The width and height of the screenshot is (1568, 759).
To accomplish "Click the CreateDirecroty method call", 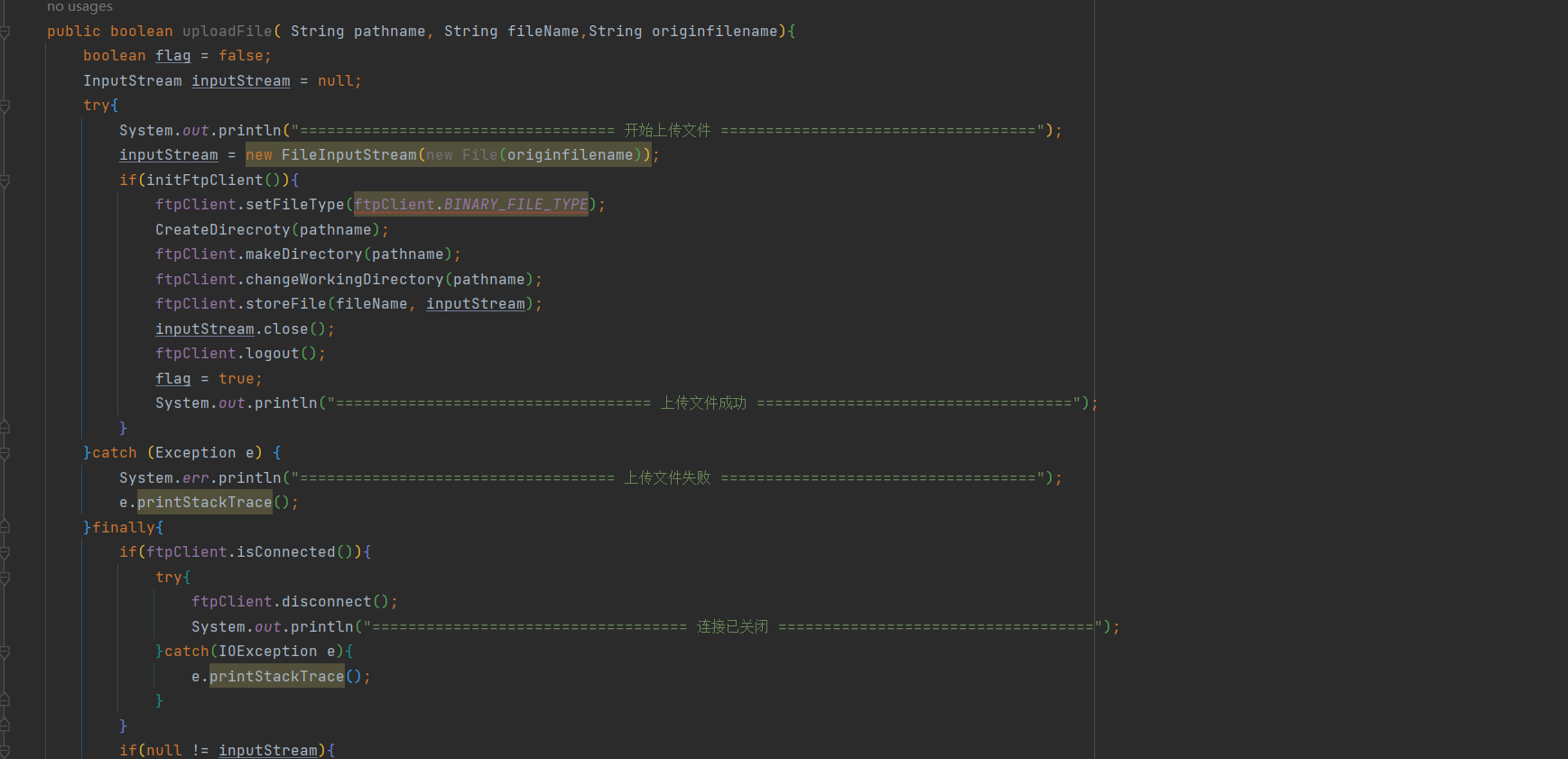I will (x=222, y=230).
